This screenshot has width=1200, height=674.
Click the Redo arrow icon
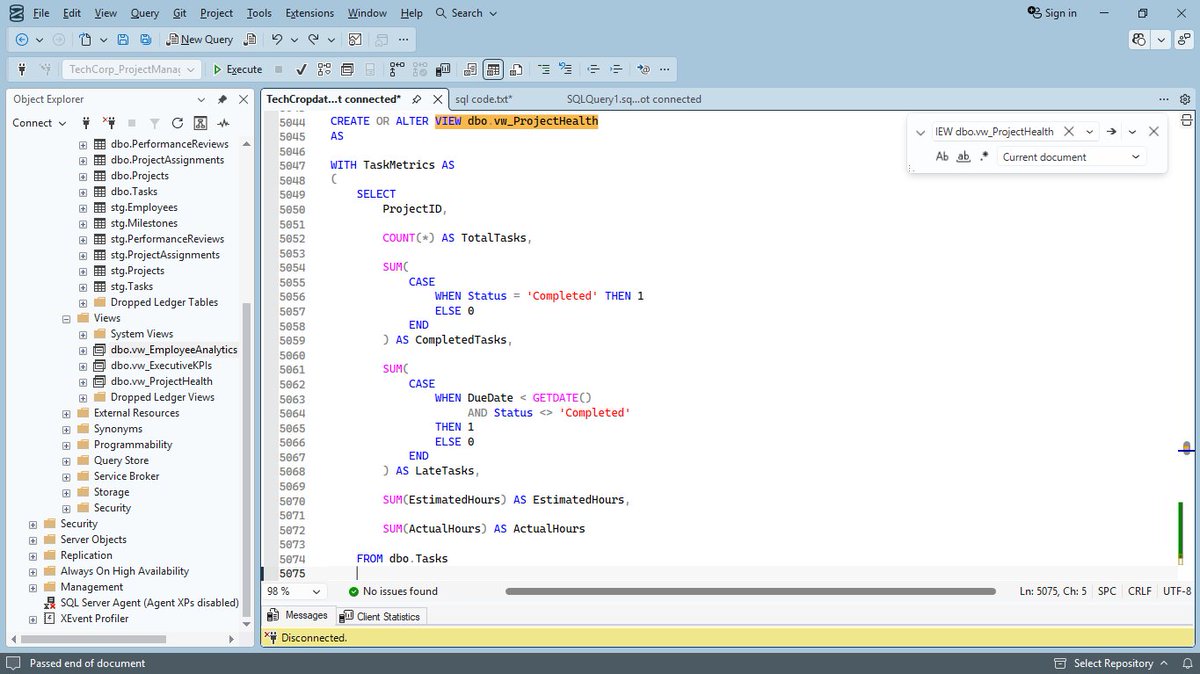314,39
